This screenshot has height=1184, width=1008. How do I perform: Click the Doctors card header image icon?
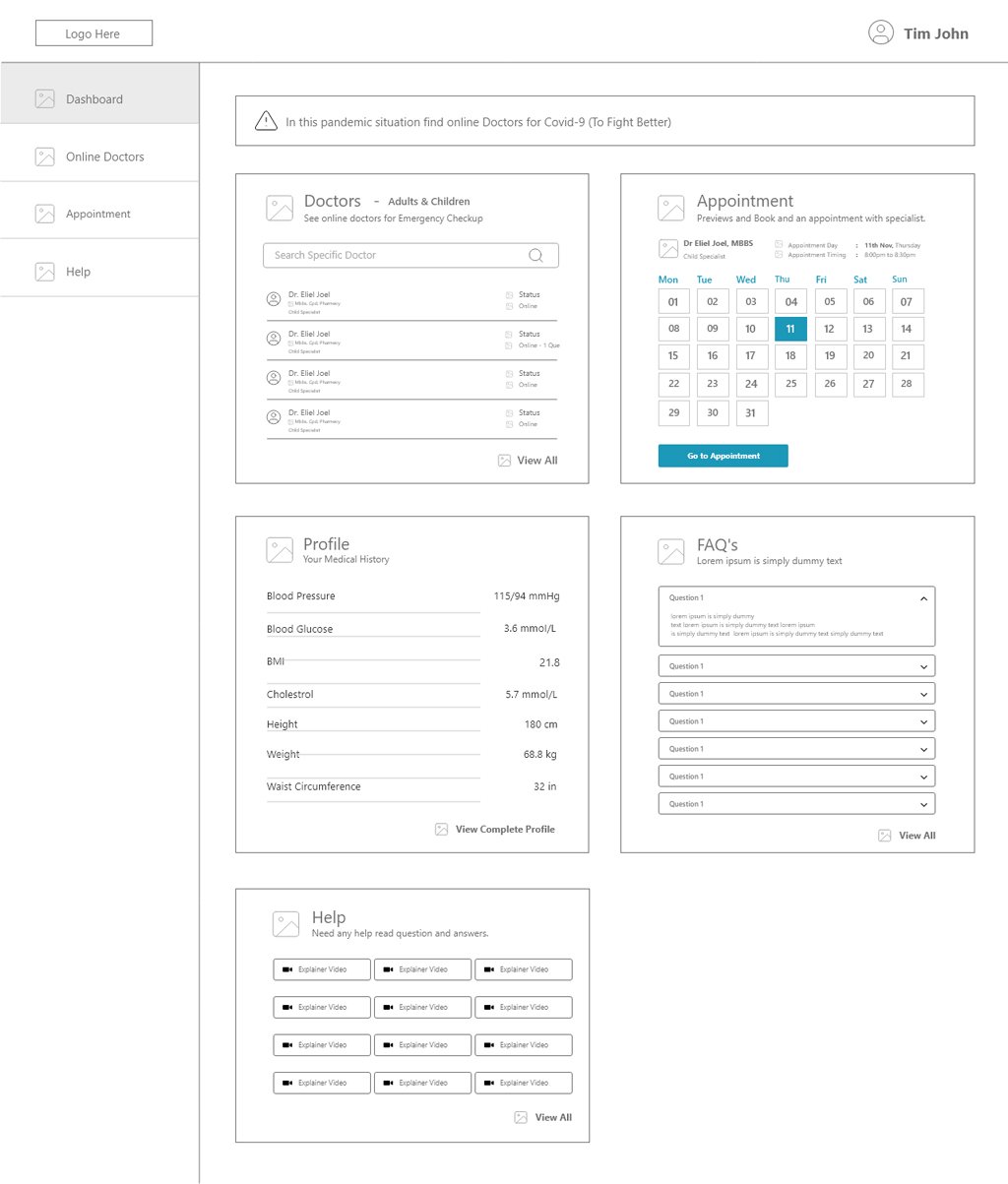point(280,208)
